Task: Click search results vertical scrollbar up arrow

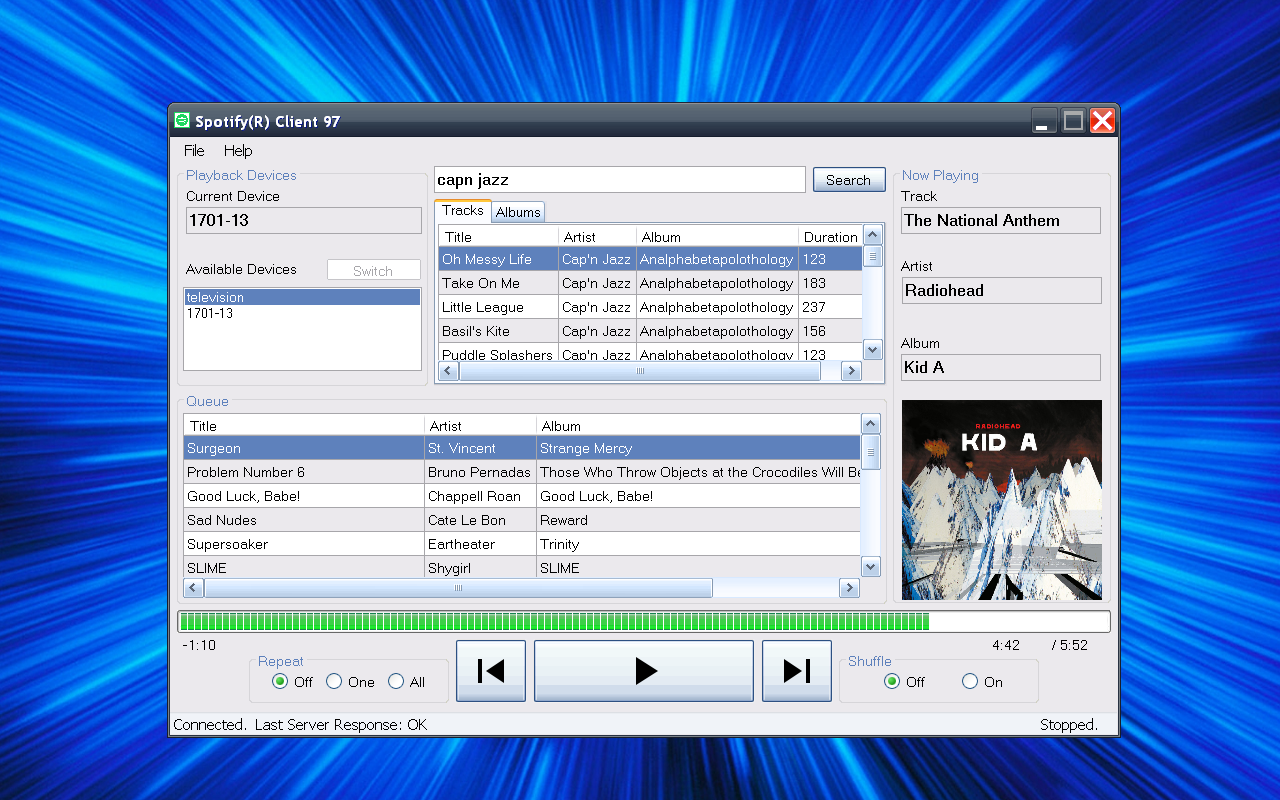Action: click(872, 235)
